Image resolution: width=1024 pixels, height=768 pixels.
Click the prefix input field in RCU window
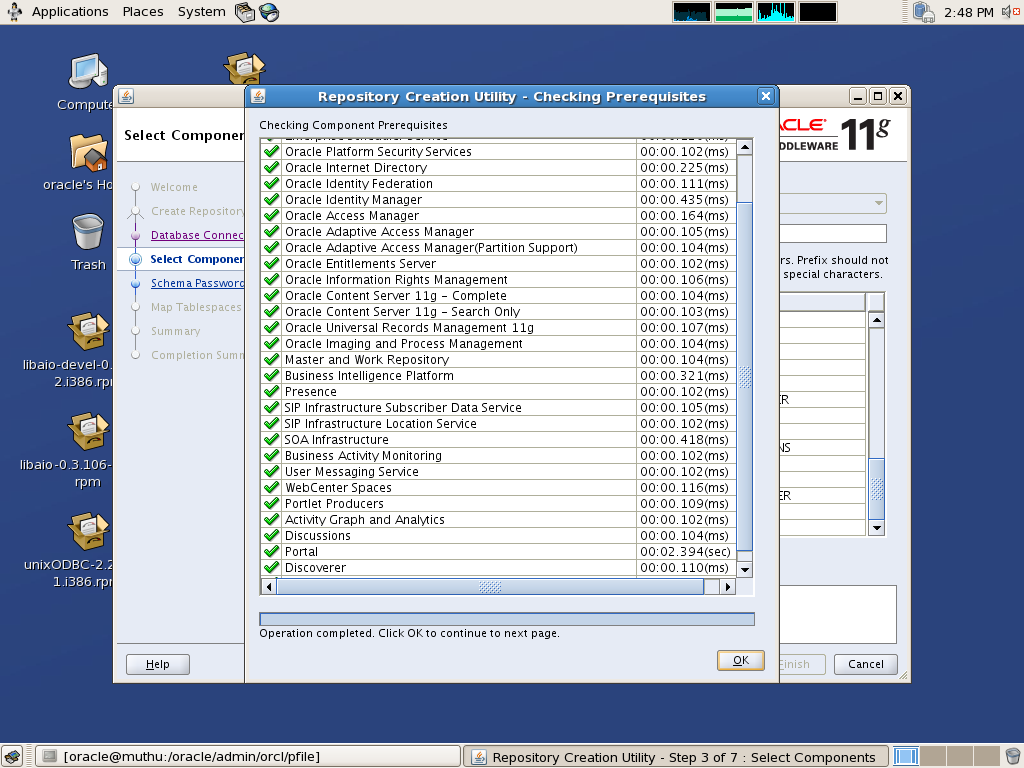(833, 234)
